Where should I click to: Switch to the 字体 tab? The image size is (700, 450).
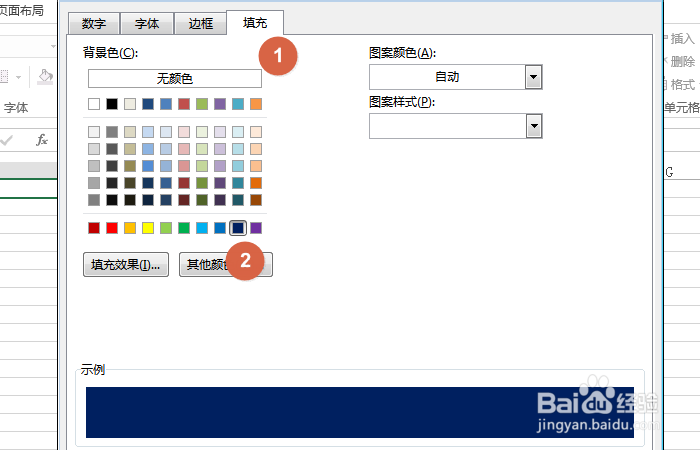coord(147,23)
